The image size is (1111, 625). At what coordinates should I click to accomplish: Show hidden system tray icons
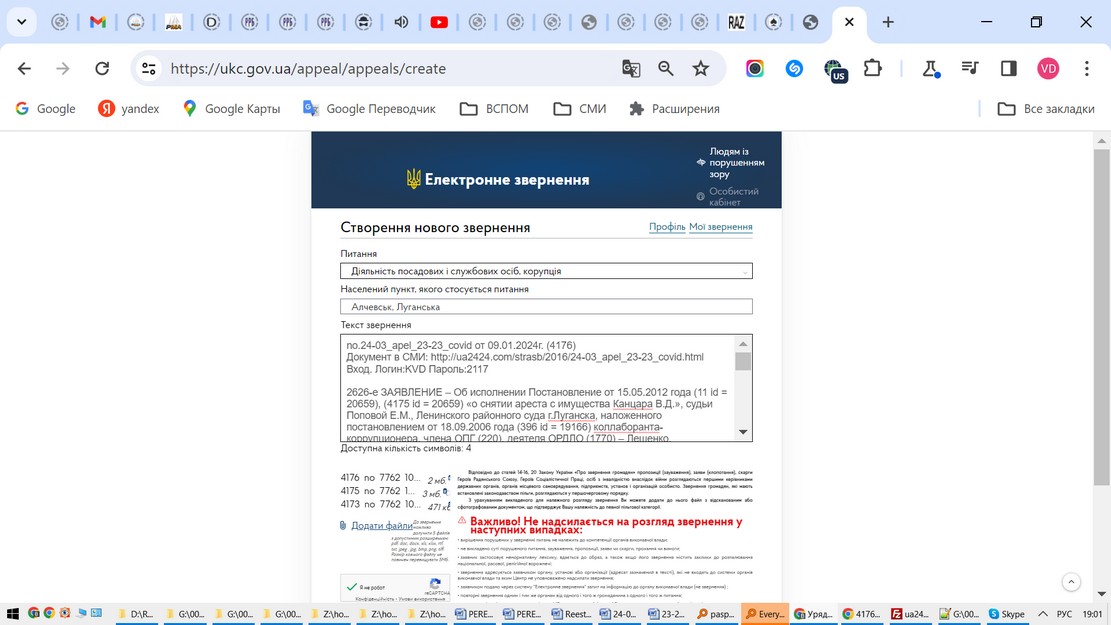[1043, 614]
